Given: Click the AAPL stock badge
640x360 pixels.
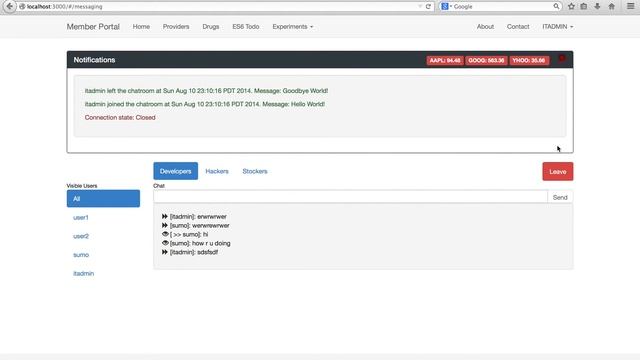Looking at the screenshot, I should click(x=445, y=60).
